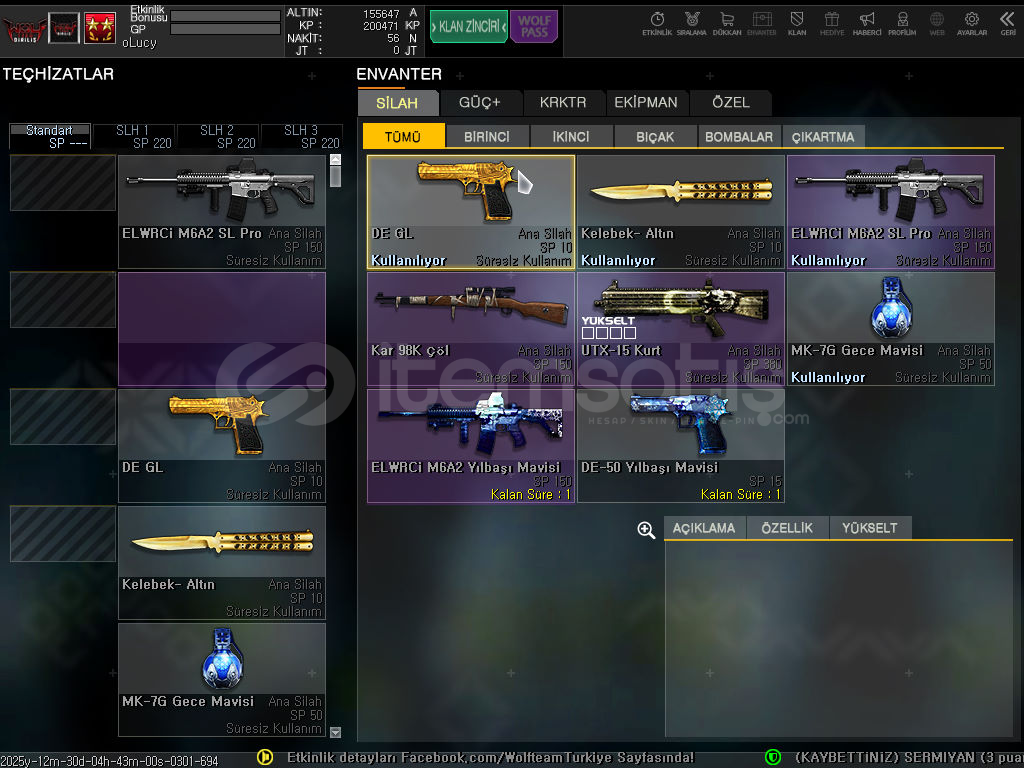Click the Teçhizatlar scrollbar down arrow
Screen dimensions: 1024x768
pyautogui.click(x=336, y=733)
